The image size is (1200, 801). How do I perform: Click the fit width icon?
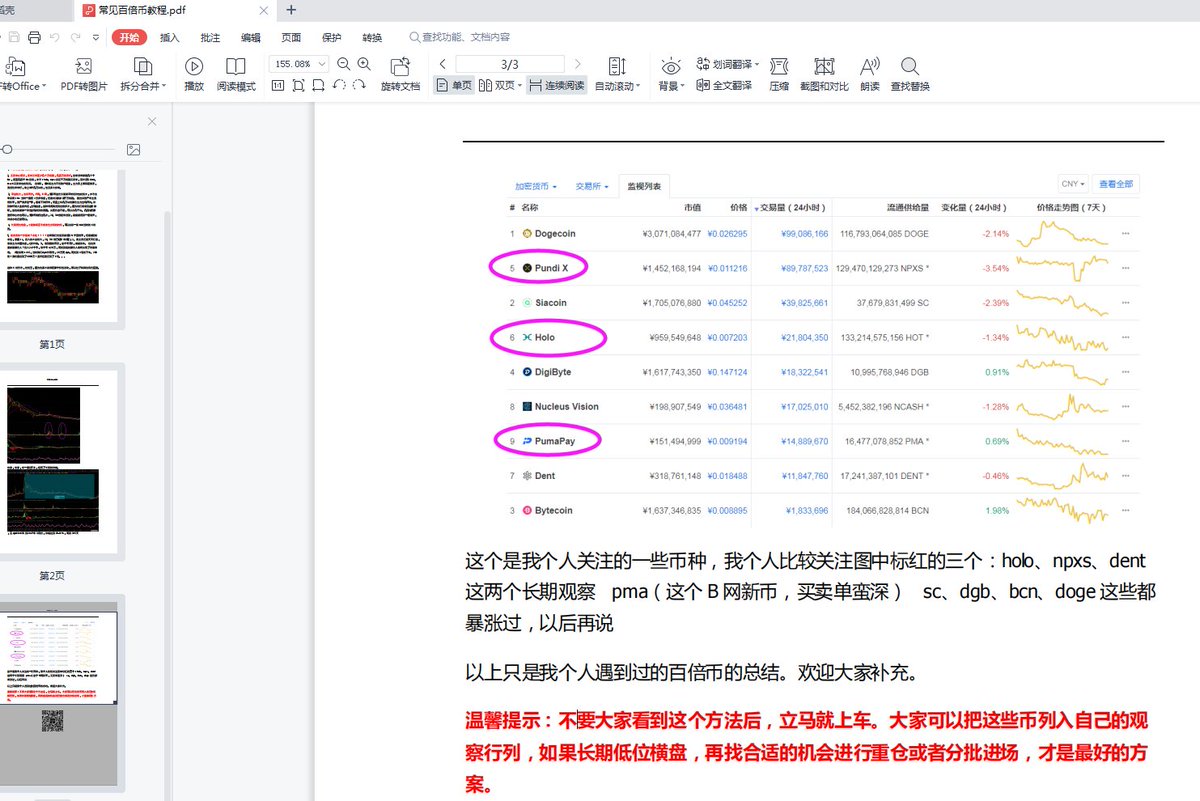pyautogui.click(x=319, y=86)
